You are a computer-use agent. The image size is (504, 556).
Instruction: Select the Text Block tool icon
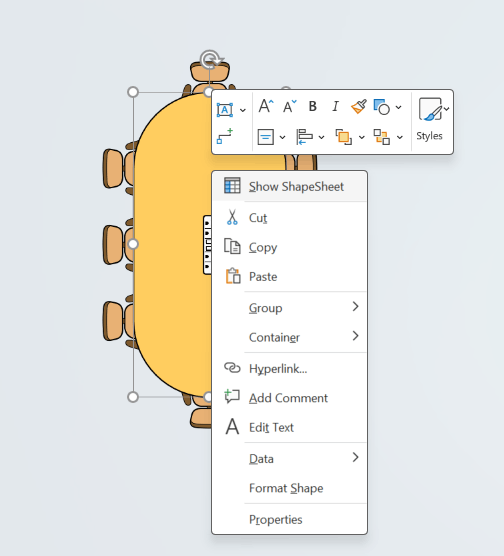[225, 110]
